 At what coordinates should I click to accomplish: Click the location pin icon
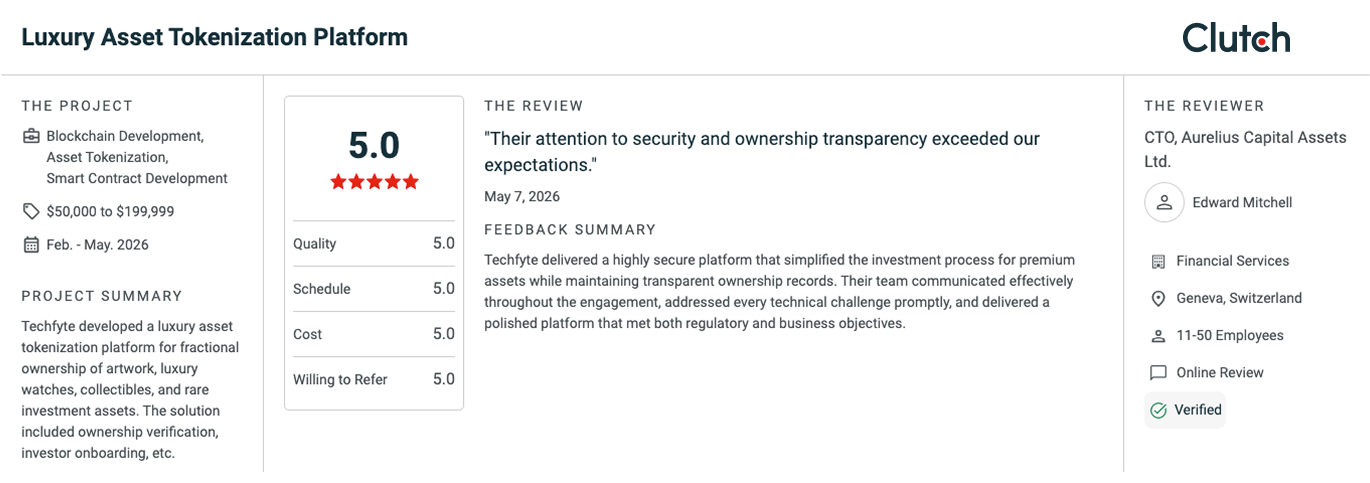[x=1158, y=298]
